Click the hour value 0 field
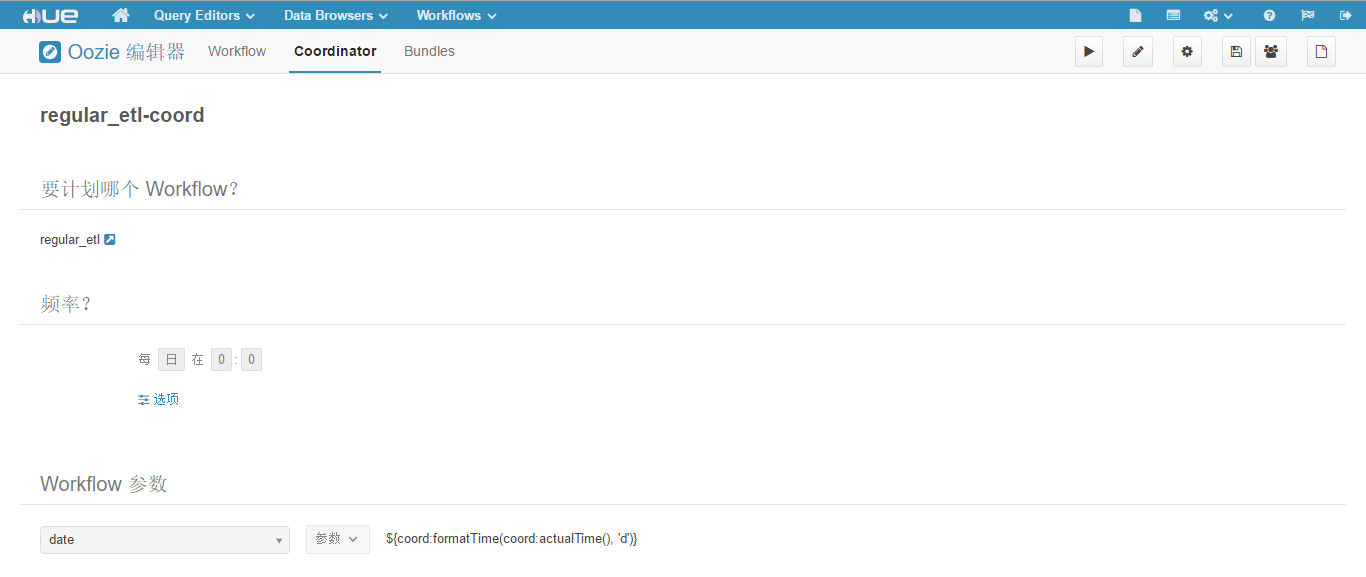 point(221,359)
